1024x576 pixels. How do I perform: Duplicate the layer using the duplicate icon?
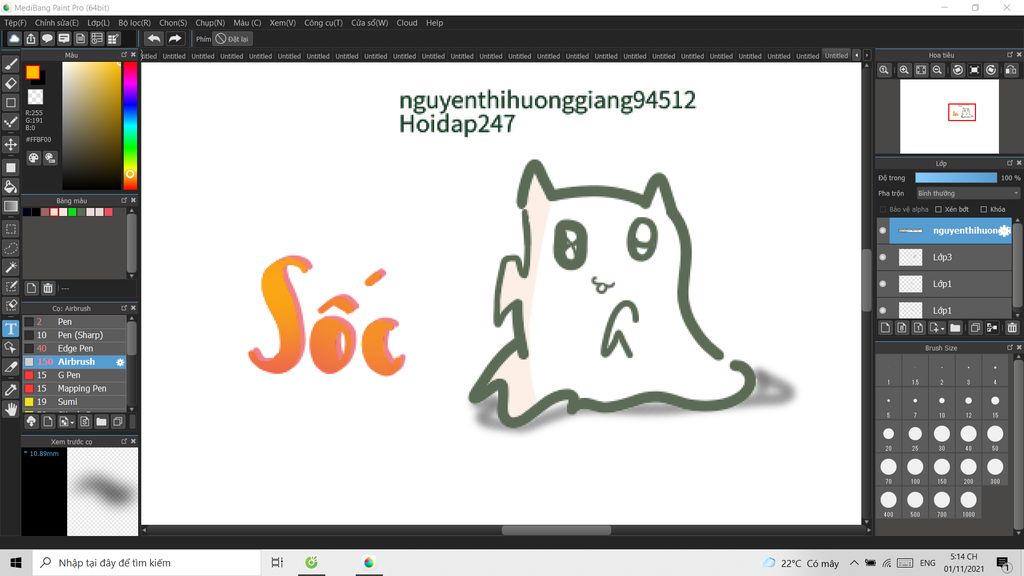click(975, 328)
